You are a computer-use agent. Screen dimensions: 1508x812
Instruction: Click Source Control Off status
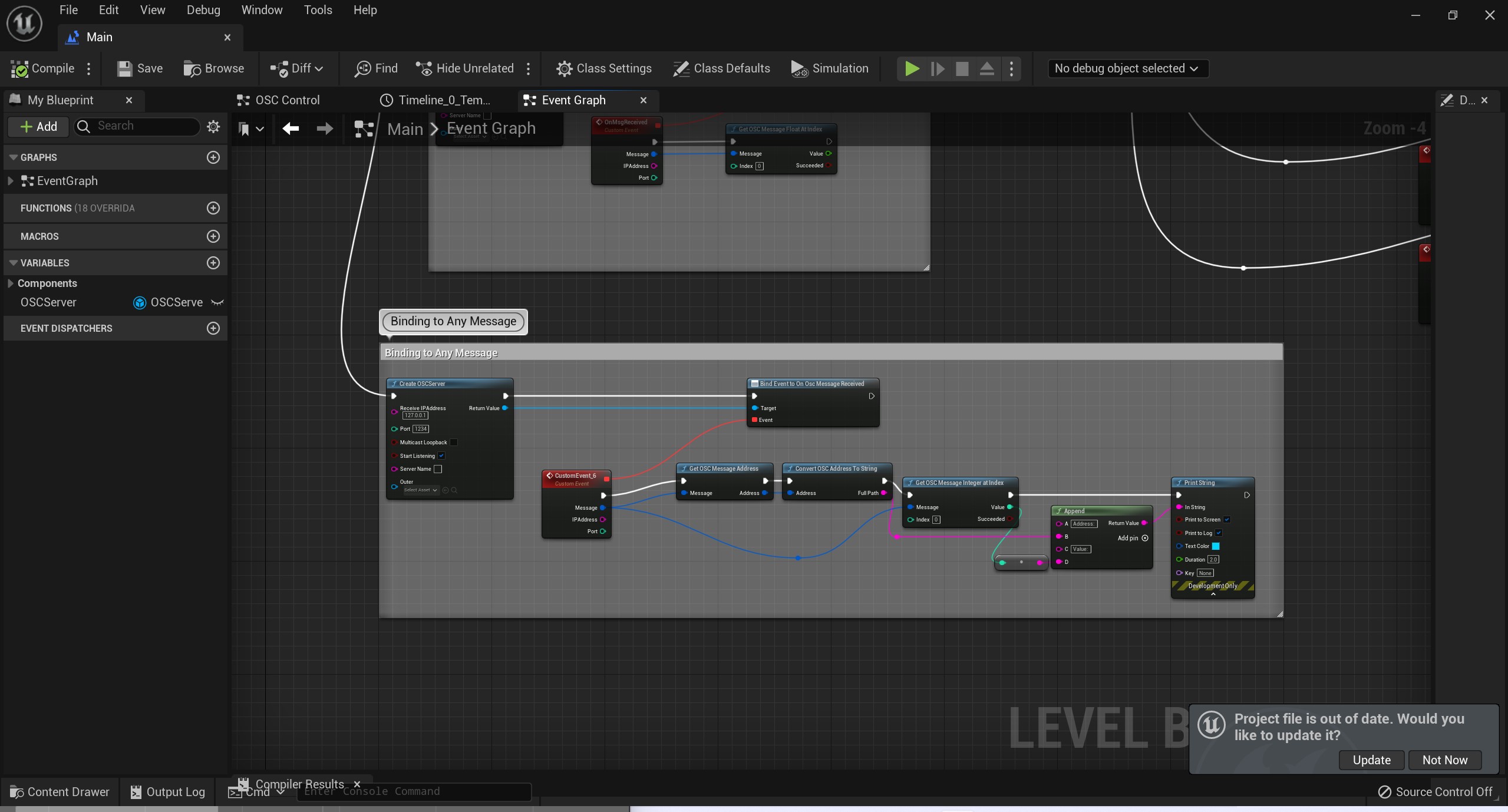[x=1436, y=792]
